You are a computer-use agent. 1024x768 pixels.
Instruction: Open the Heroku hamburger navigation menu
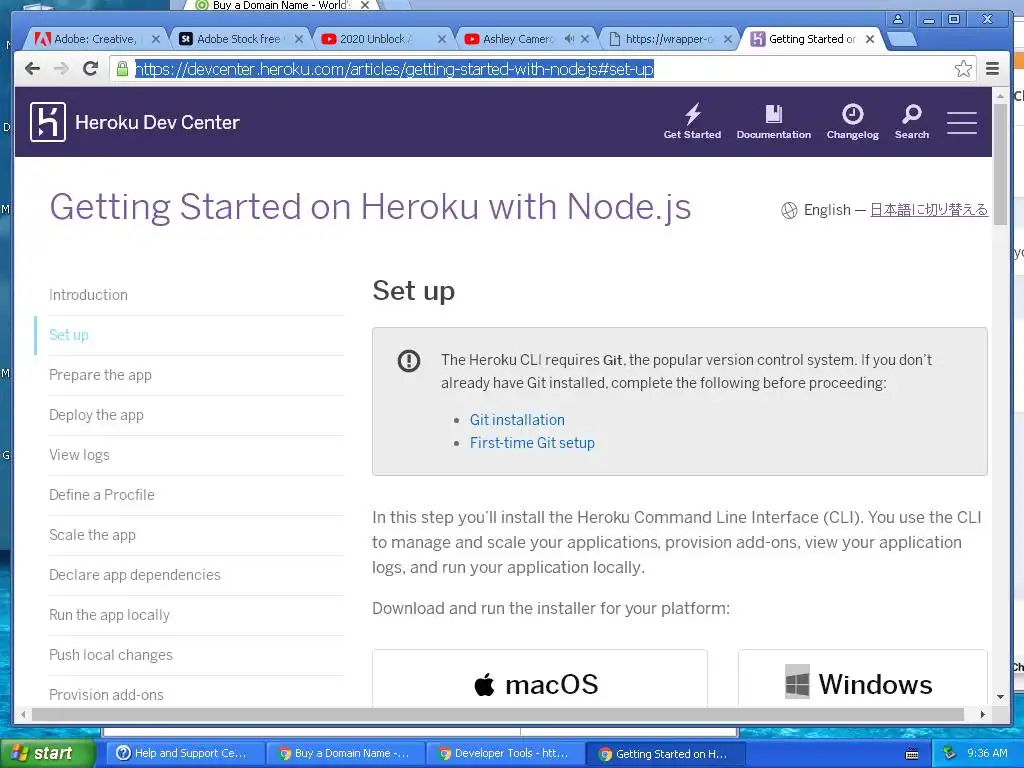(x=962, y=122)
